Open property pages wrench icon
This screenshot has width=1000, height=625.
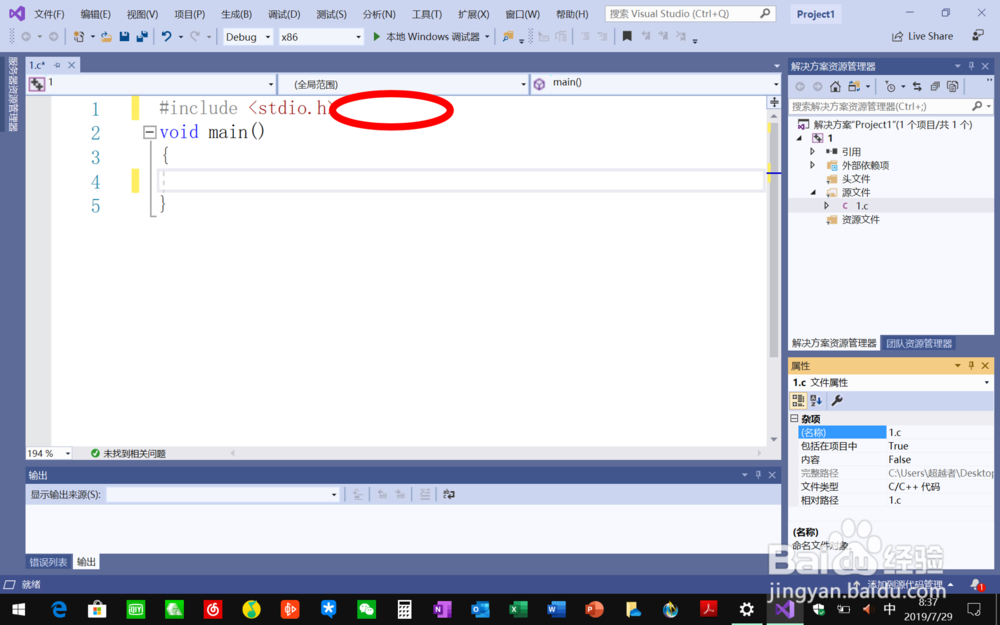point(837,401)
